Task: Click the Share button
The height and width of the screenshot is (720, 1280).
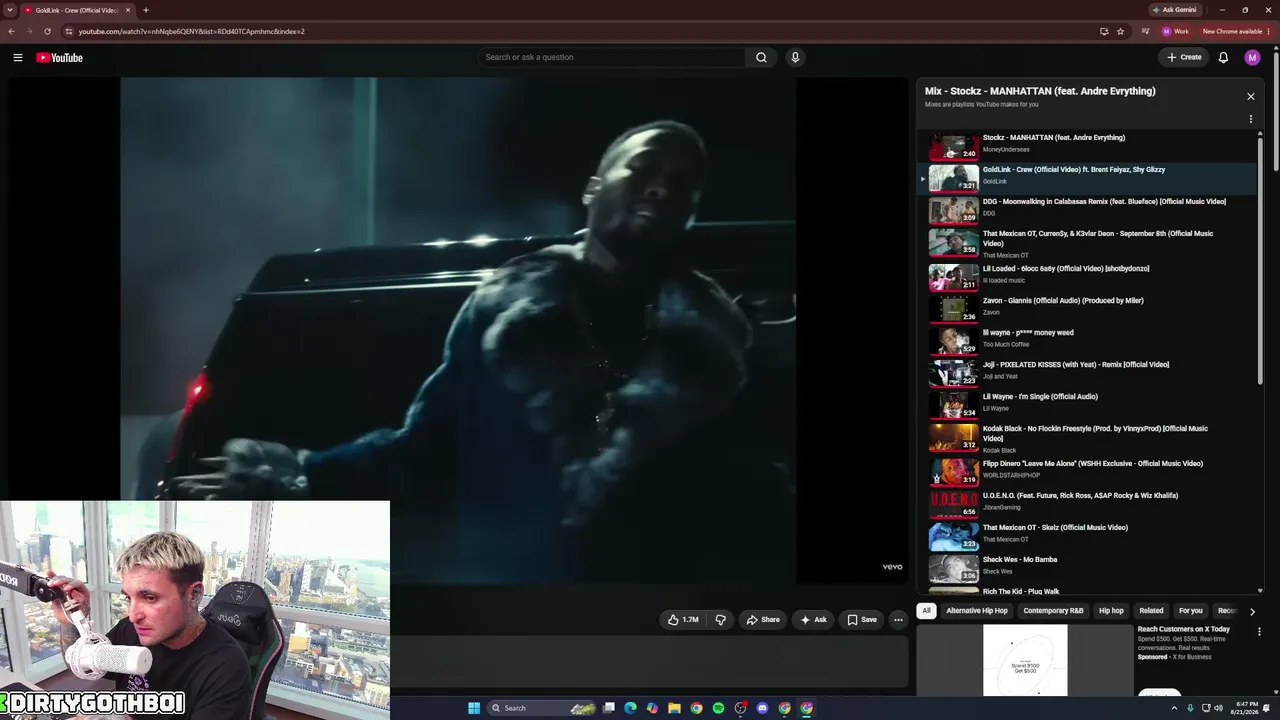Action: point(763,620)
